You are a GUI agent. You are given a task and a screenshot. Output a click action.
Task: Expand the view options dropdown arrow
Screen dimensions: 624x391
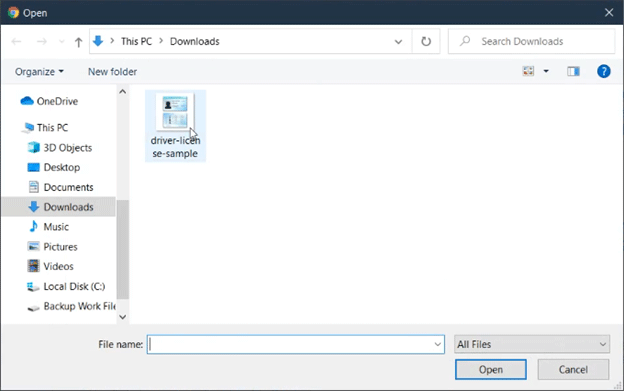pos(546,72)
